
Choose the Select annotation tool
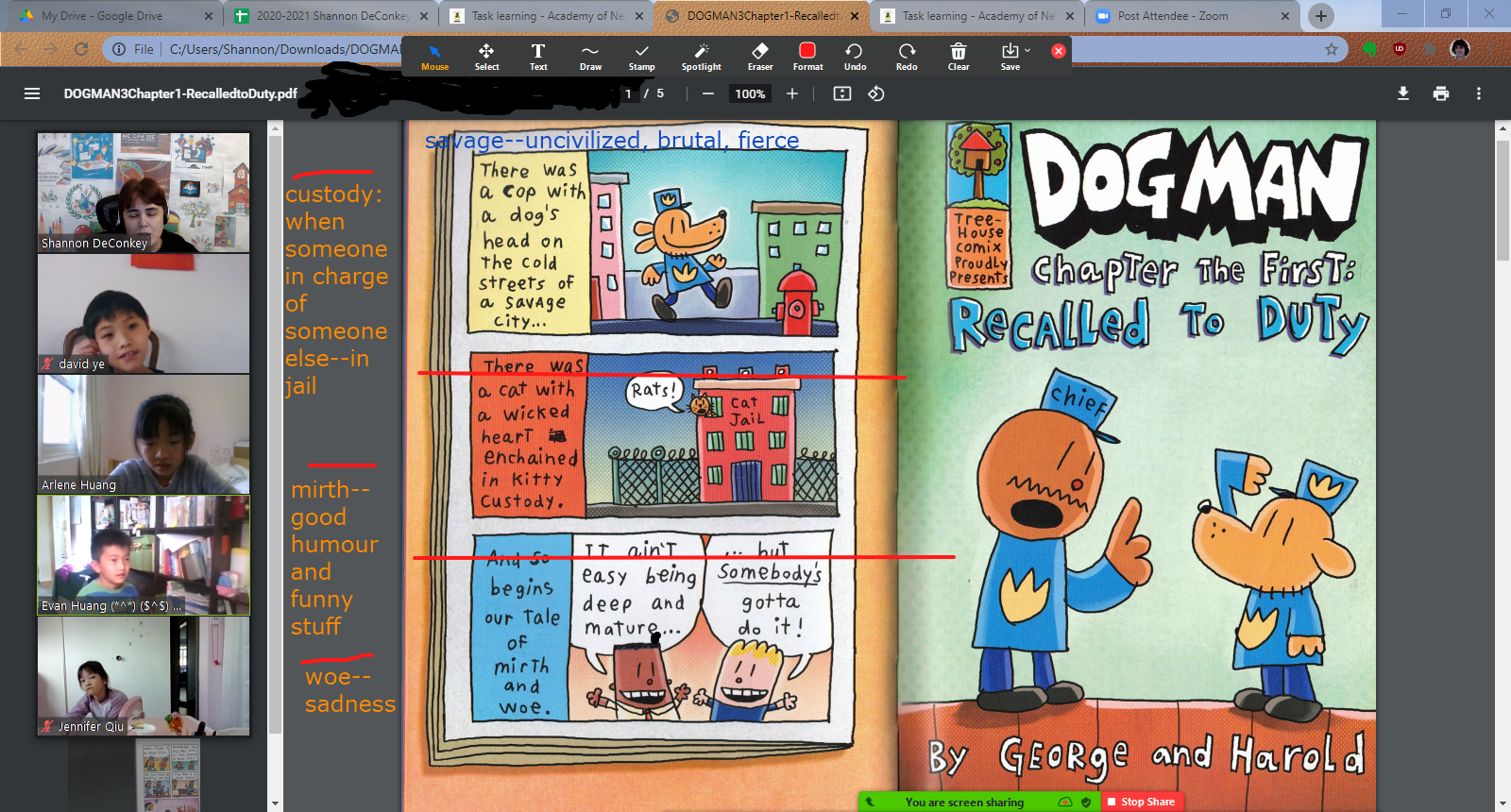[486, 57]
